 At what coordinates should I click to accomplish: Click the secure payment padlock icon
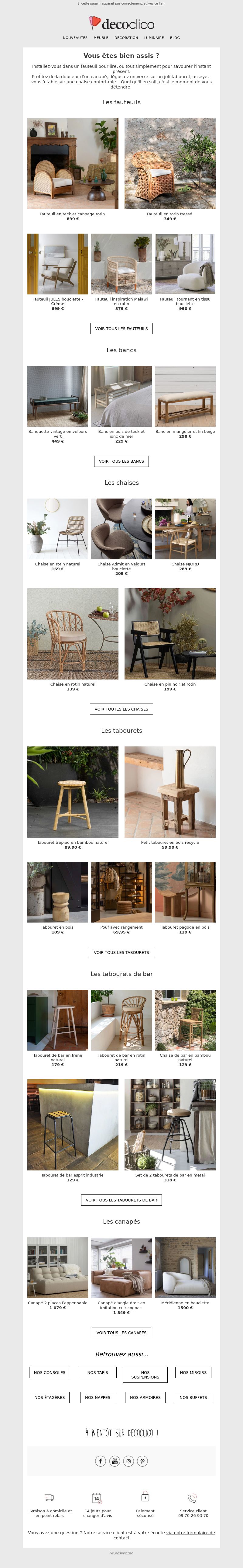point(145,1497)
